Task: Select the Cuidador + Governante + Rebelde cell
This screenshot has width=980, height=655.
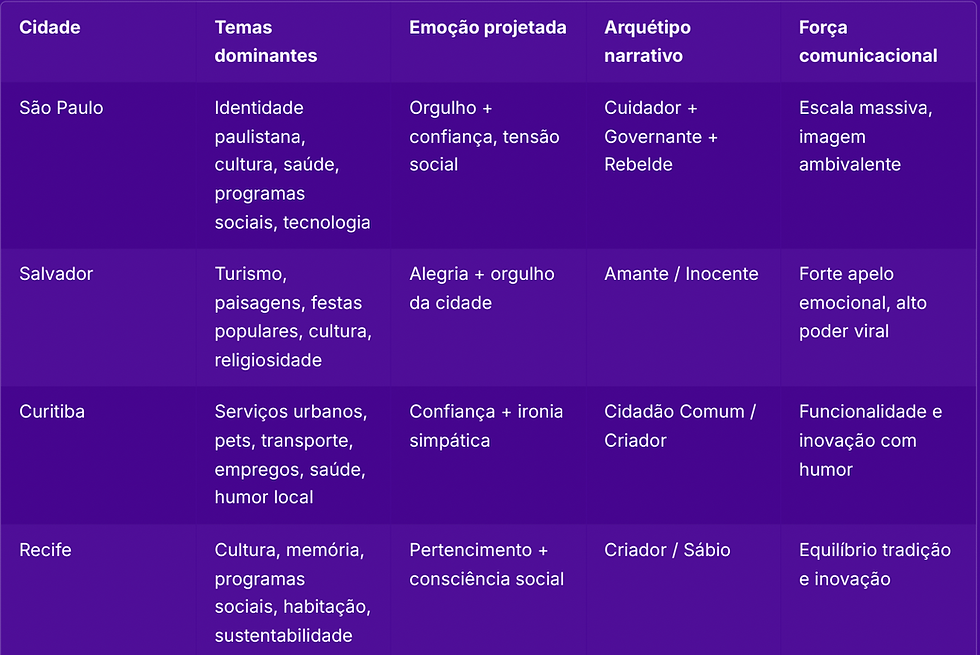Action: tap(661, 136)
